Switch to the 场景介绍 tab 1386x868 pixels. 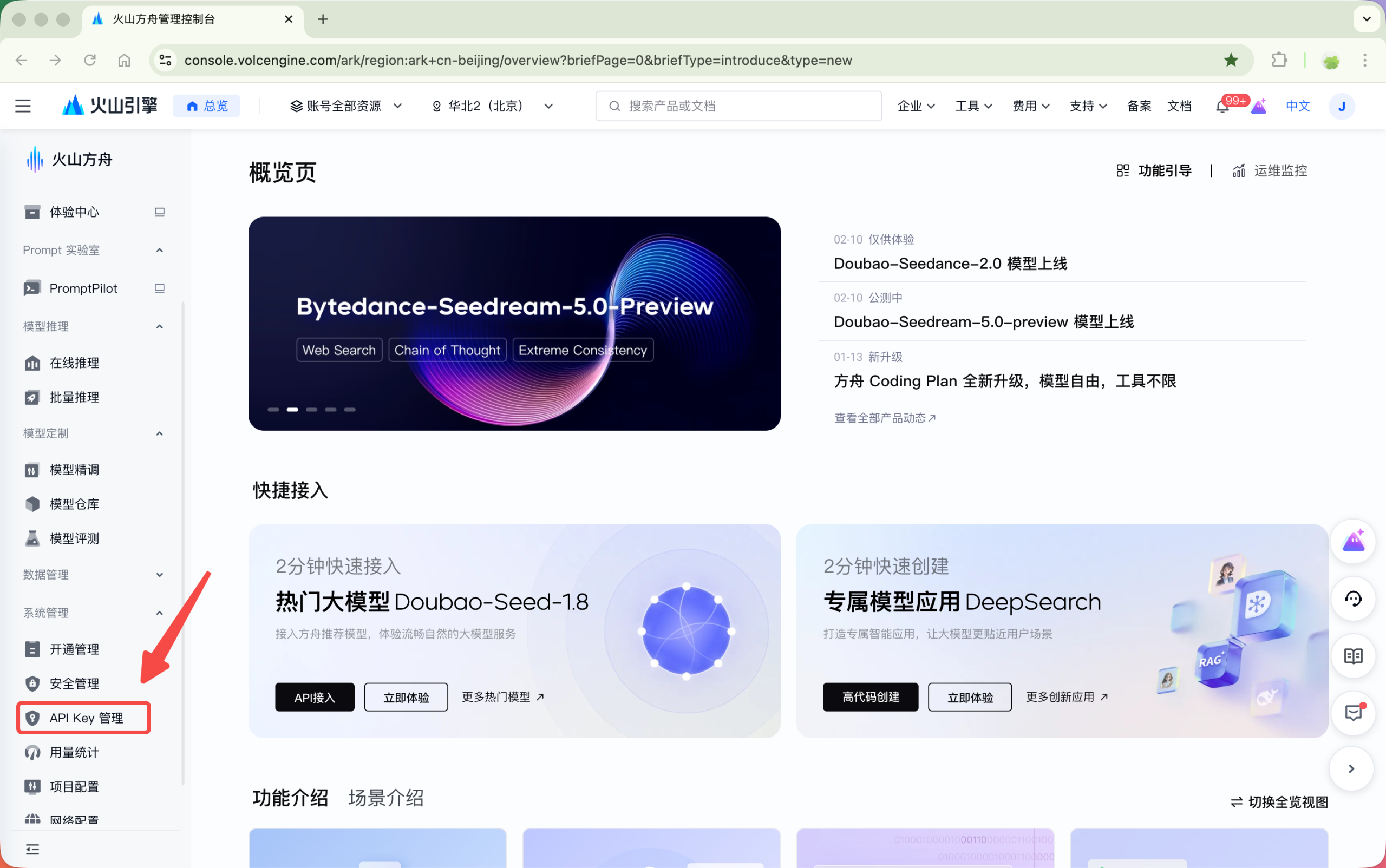[x=385, y=798]
